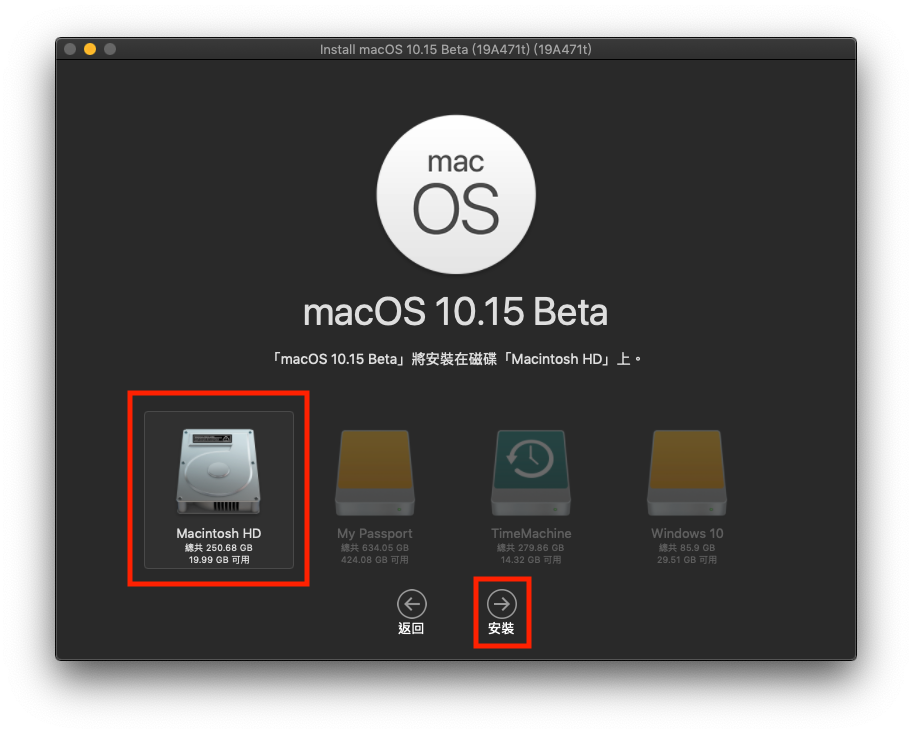Choose the TimeMachine backup drive icon
The width and height of the screenshot is (912, 734).
[x=530, y=472]
